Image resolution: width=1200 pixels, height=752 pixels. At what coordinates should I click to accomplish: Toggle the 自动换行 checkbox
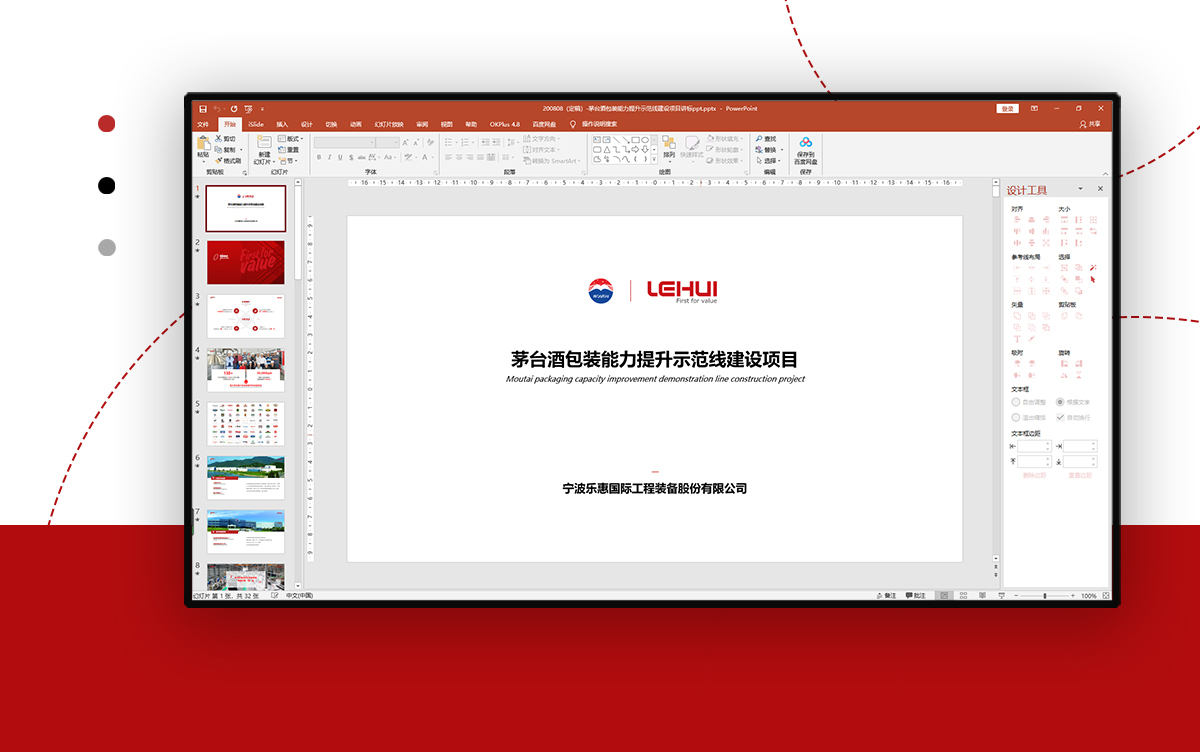click(1061, 417)
